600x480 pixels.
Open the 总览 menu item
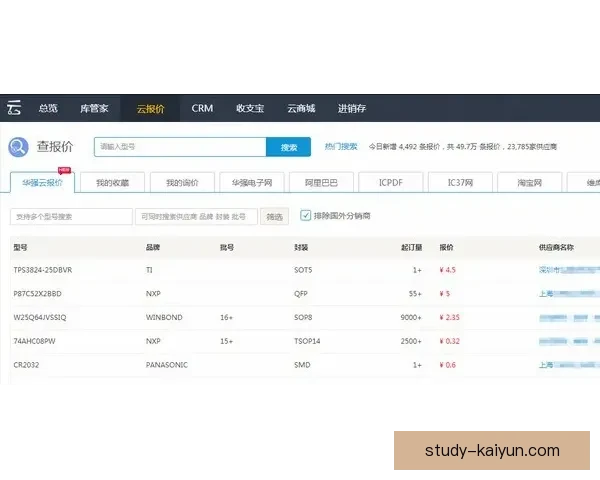[48, 108]
